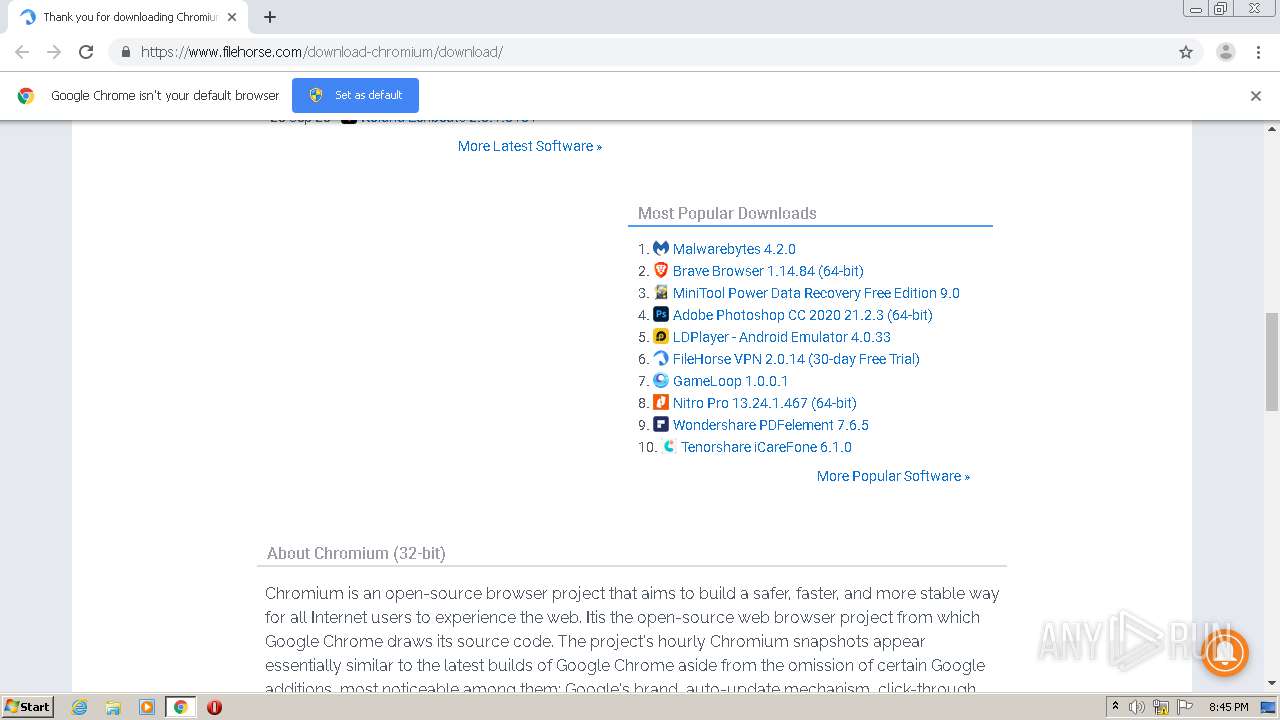Click the orange notification bell icon

pos(1225,653)
